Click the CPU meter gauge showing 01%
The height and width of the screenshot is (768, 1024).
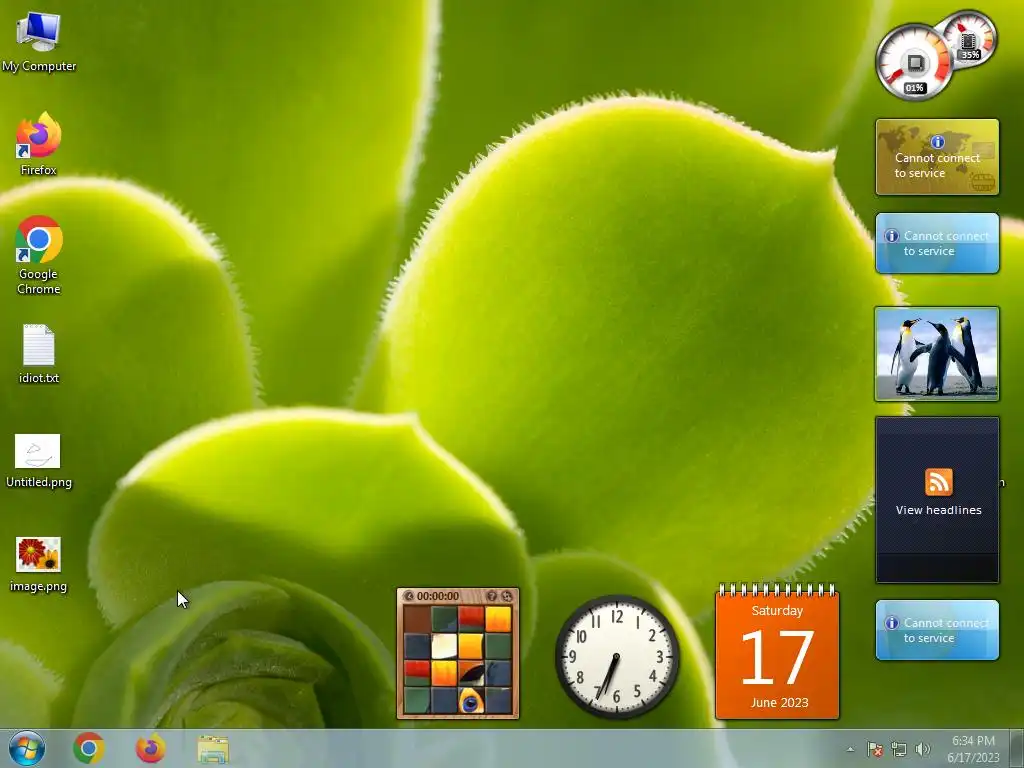click(914, 63)
